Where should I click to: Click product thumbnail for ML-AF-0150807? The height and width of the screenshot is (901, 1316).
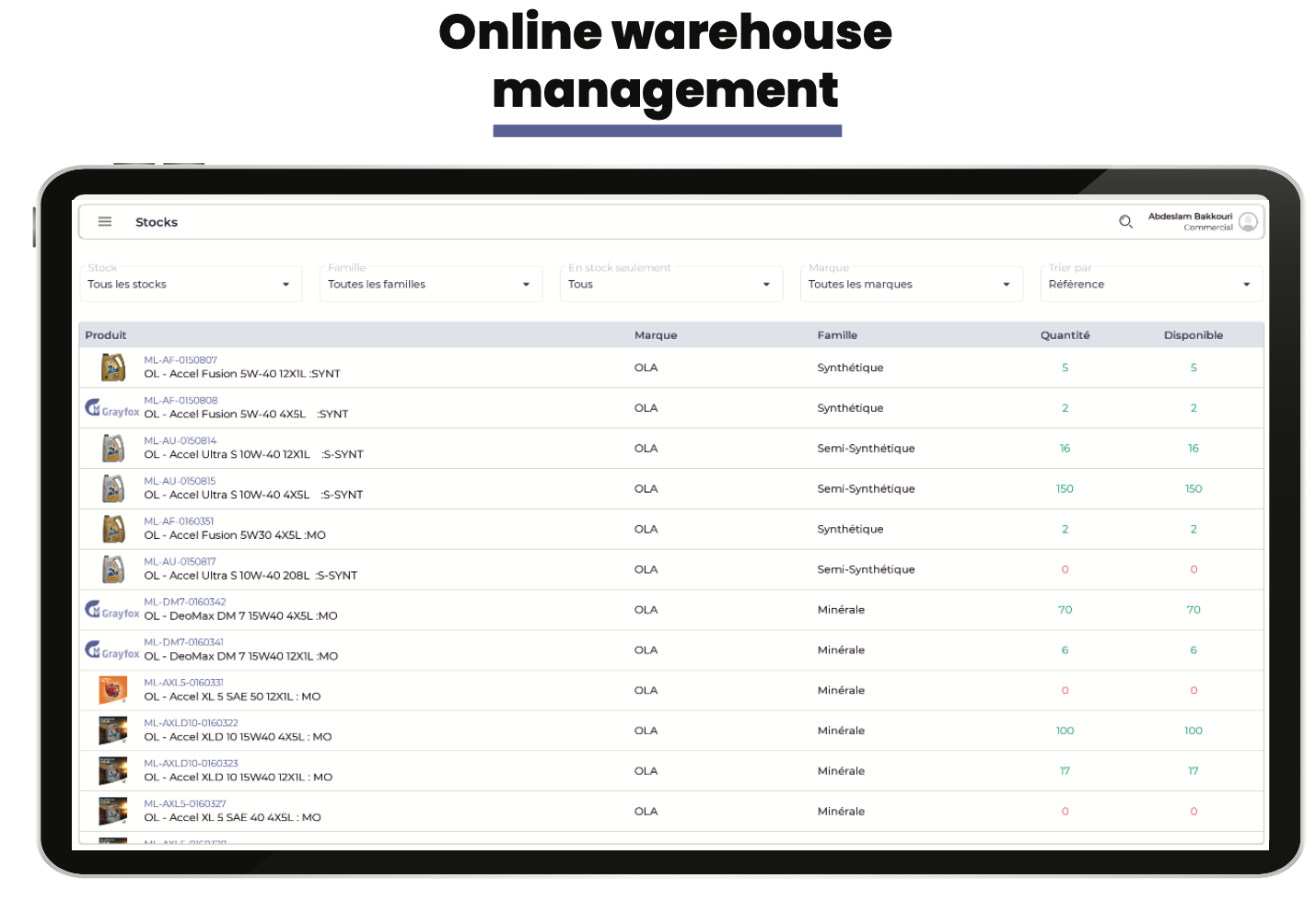point(113,368)
